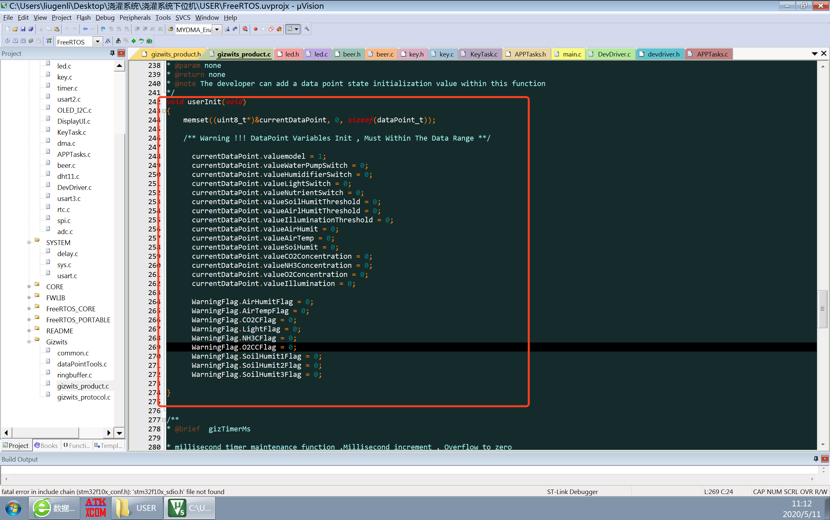Open the Project menu

click(61, 17)
